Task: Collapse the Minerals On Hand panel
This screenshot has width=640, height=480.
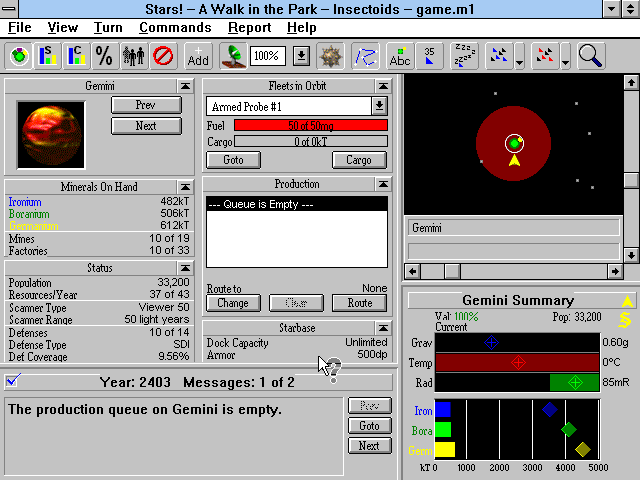Action: 185,186
